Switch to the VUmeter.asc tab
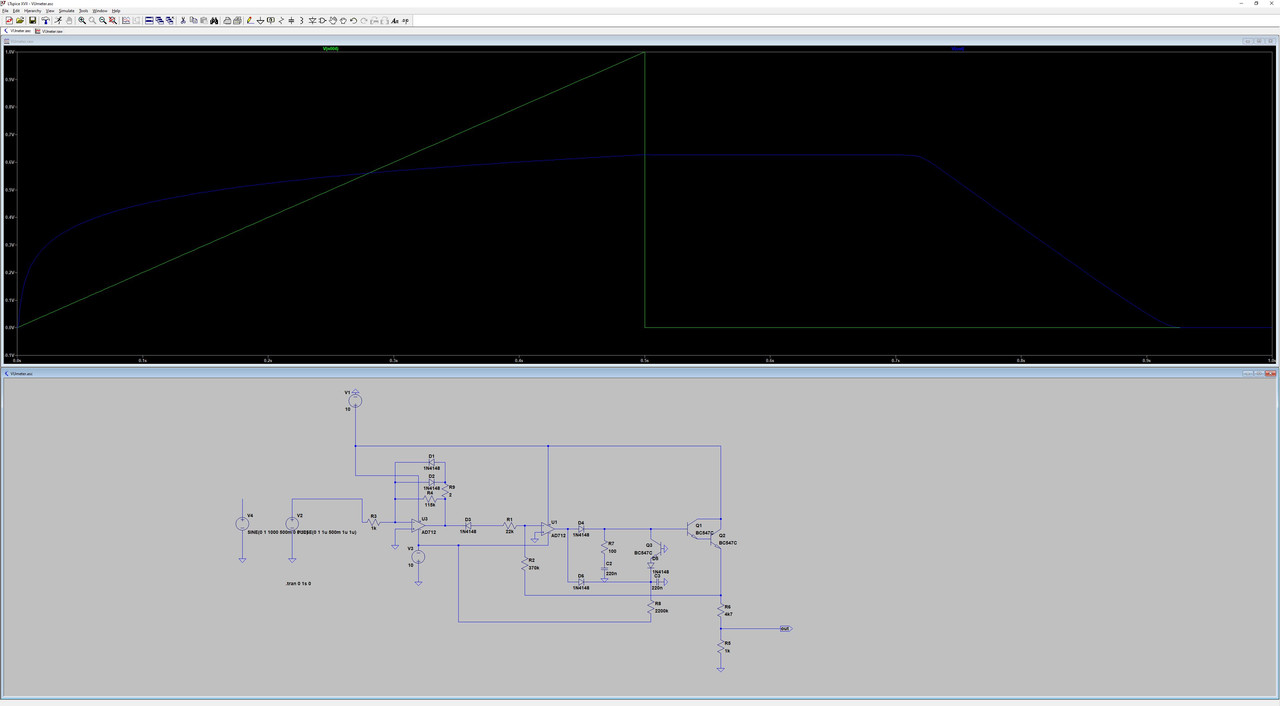 click(x=17, y=31)
